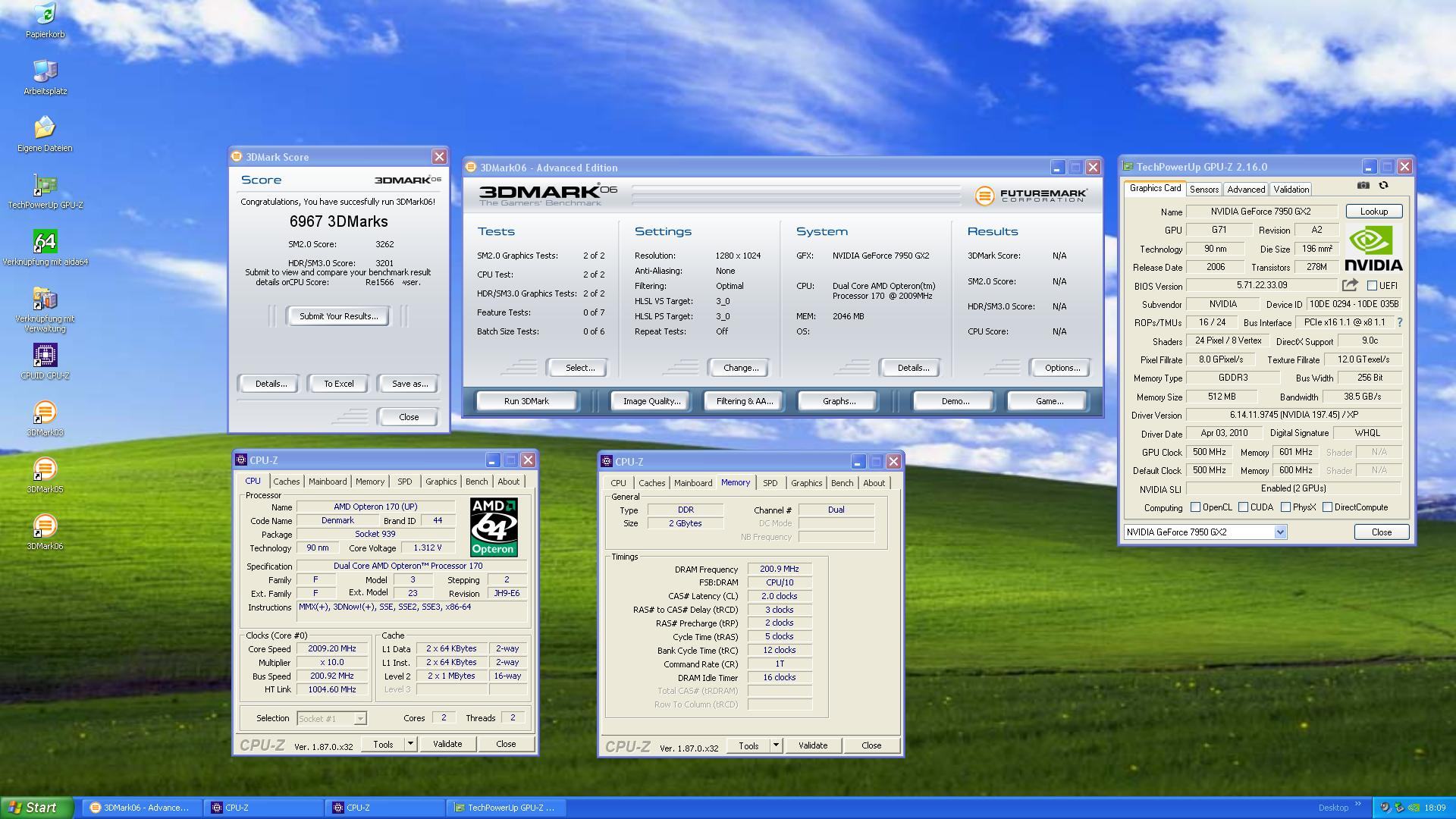Viewport: 1456px width, 819px height.
Task: Open Mainboard tab in left CPU-Z window
Action: [328, 482]
